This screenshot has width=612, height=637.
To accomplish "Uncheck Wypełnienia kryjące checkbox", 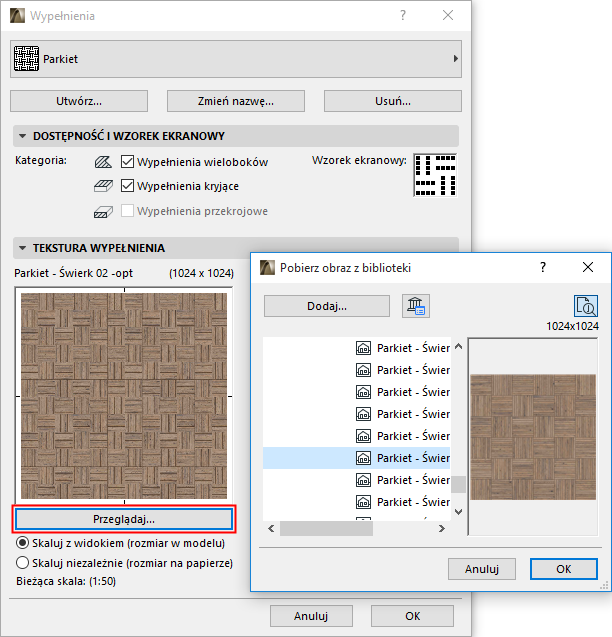I will 127,186.
